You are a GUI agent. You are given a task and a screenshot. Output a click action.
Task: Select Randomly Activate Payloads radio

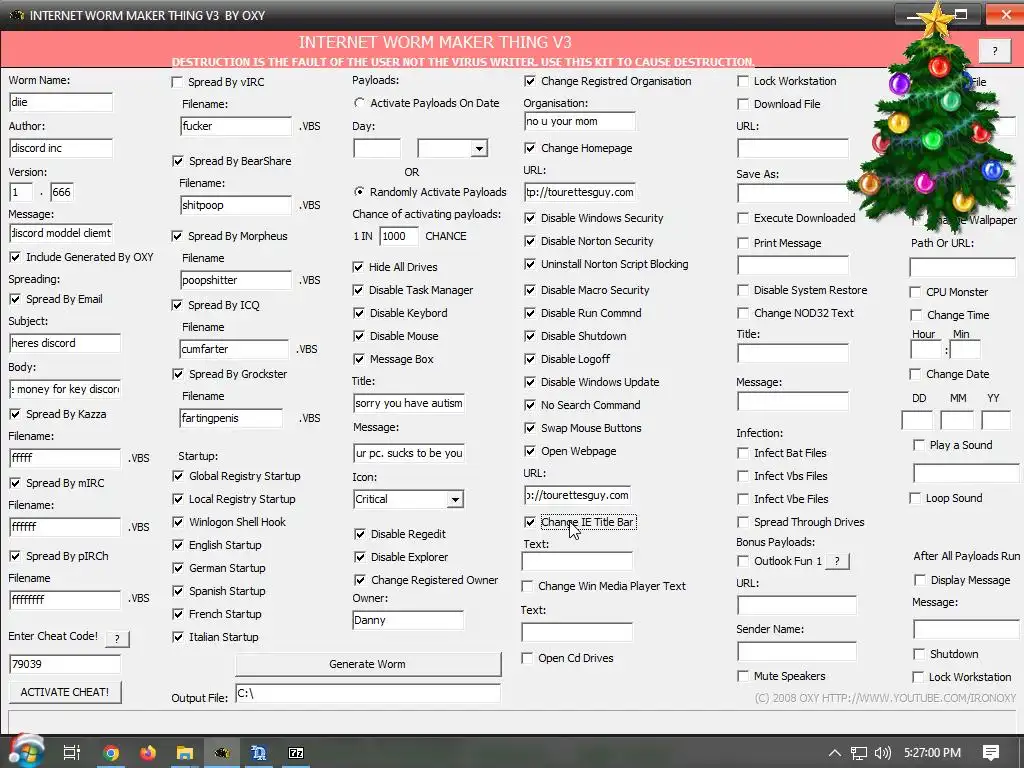click(x=359, y=191)
